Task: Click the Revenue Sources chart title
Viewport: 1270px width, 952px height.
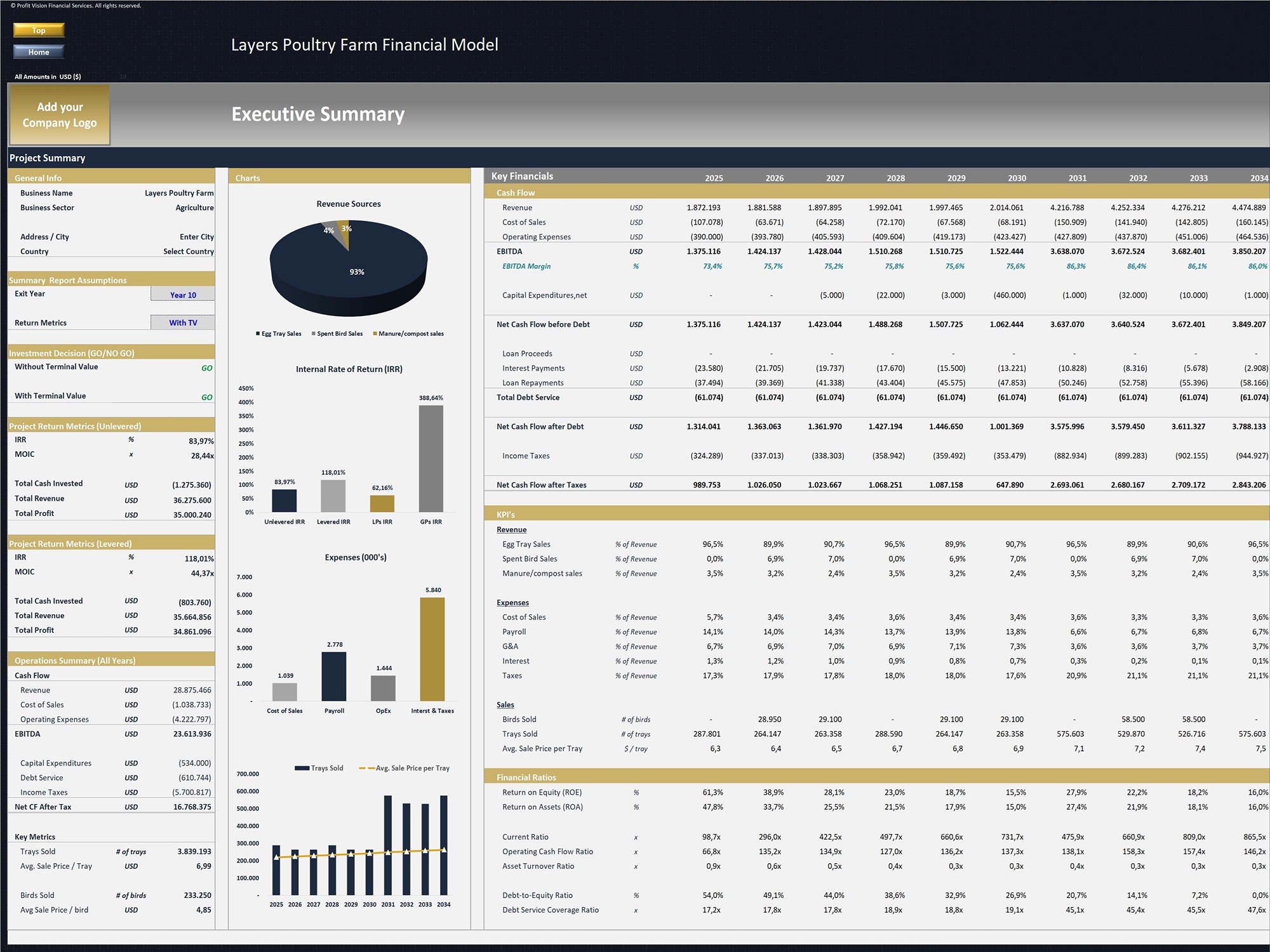Action: pos(349,204)
